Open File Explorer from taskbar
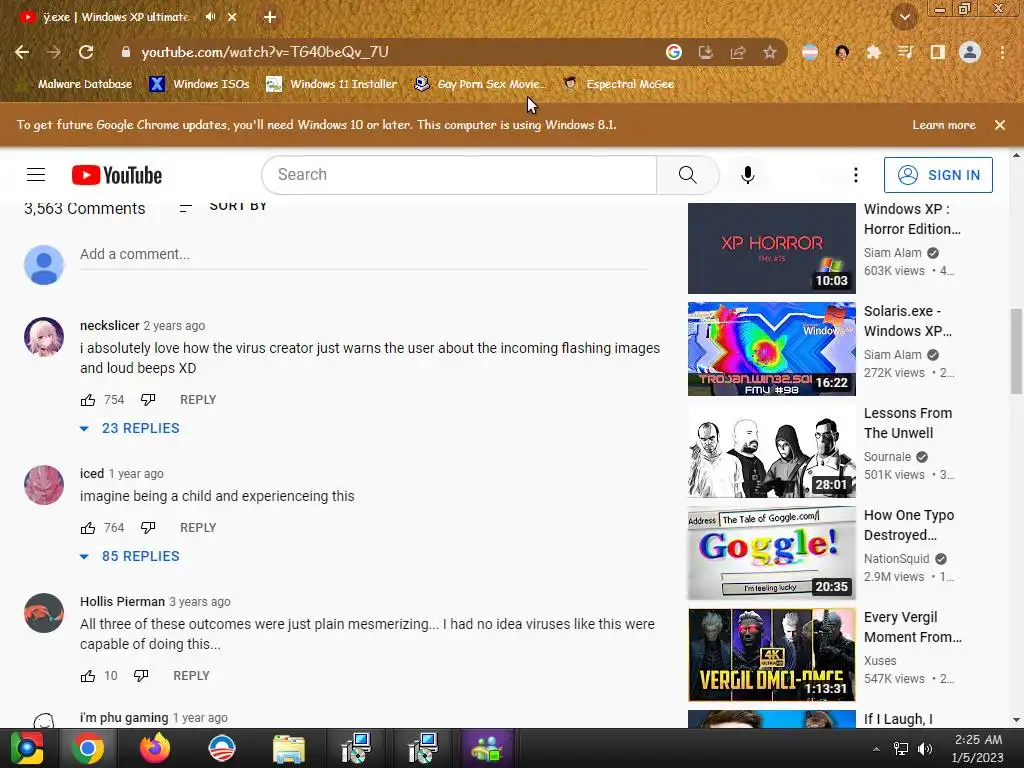The width and height of the screenshot is (1024, 768). tap(288, 748)
